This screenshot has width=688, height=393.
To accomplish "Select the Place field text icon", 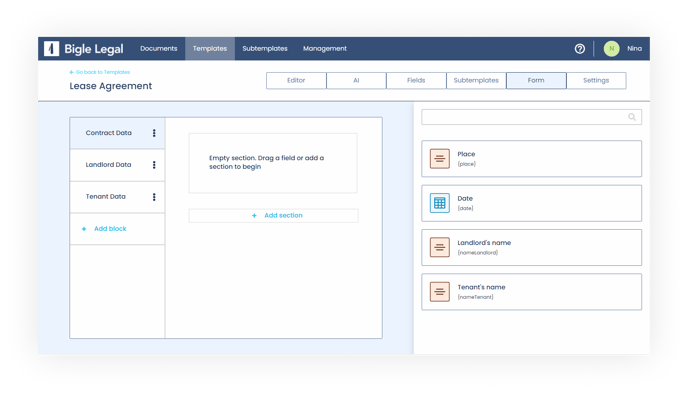I will 440,159.
